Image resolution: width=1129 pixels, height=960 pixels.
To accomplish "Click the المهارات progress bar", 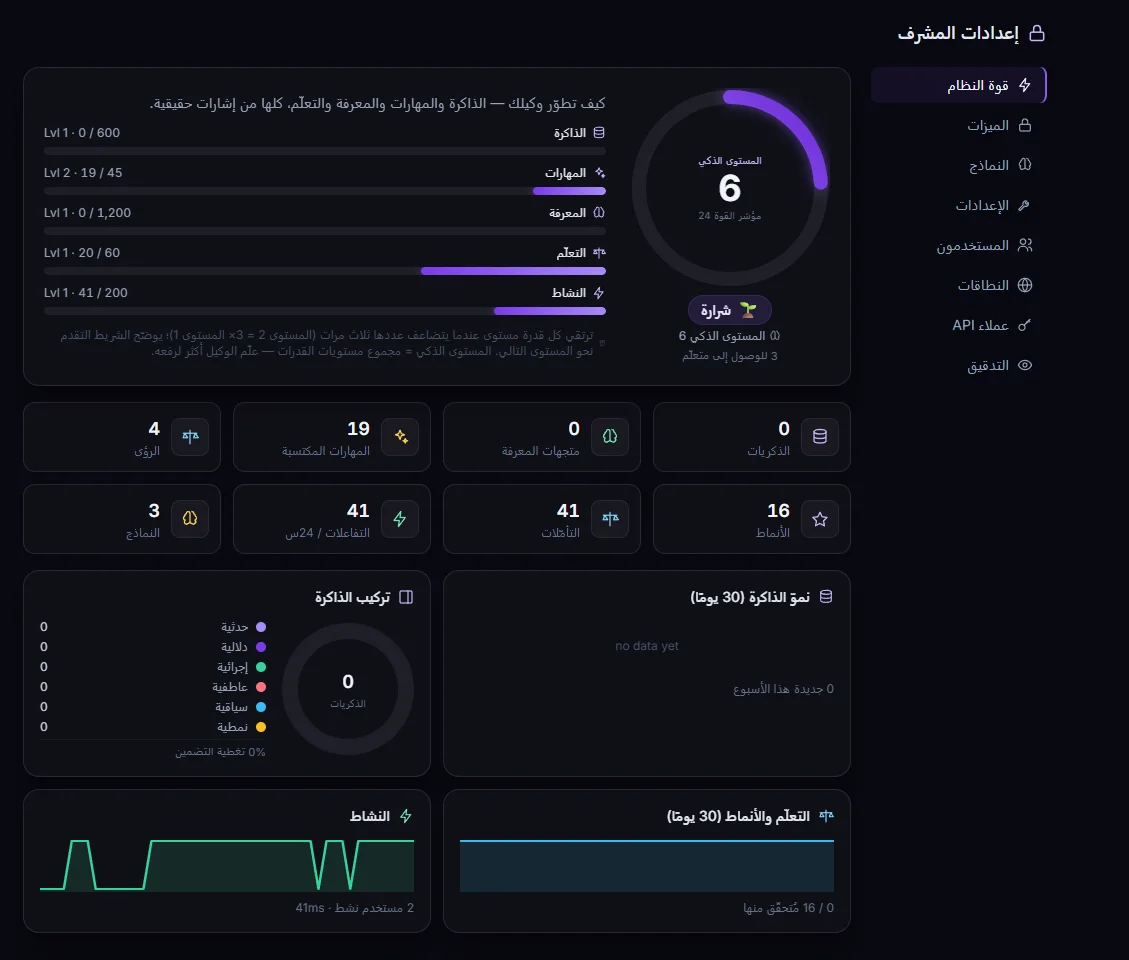I will click(325, 191).
